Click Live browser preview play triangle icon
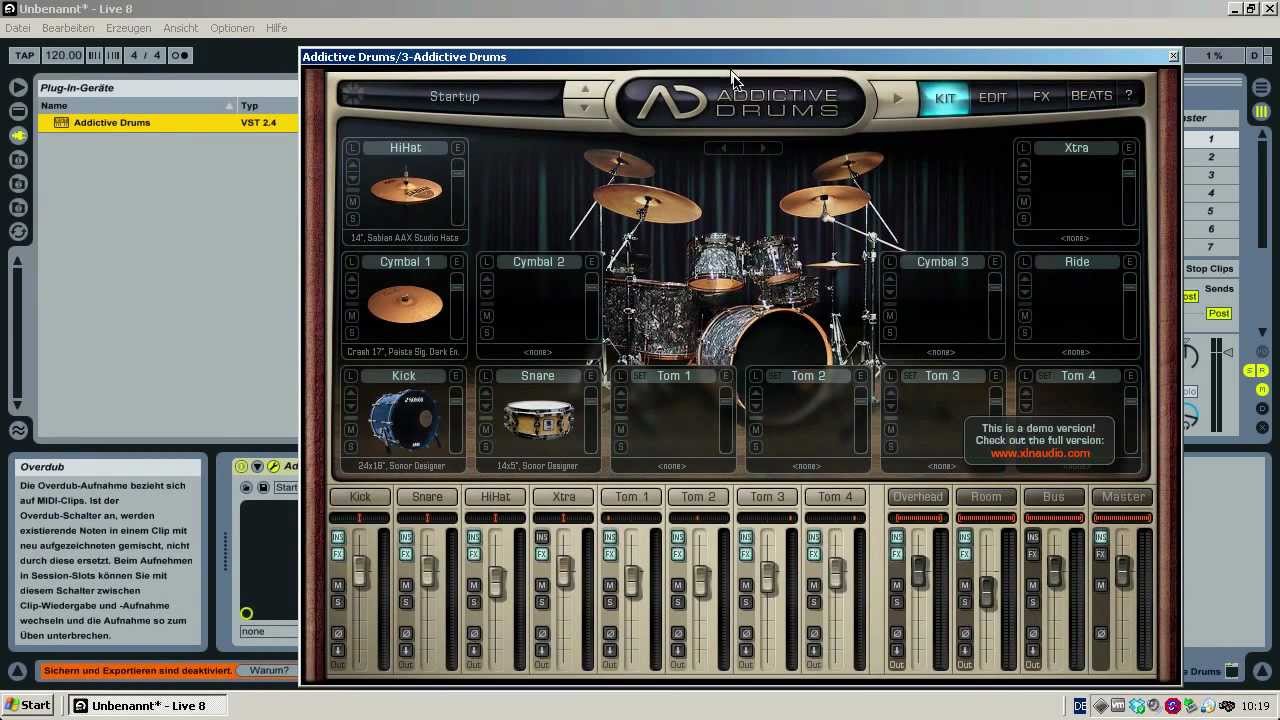The width and height of the screenshot is (1280, 720). (x=18, y=87)
